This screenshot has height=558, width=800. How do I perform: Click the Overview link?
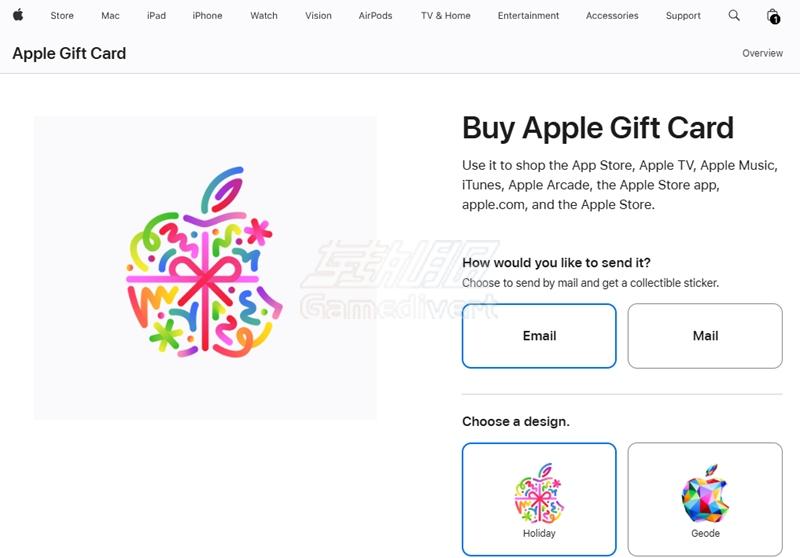(762, 53)
